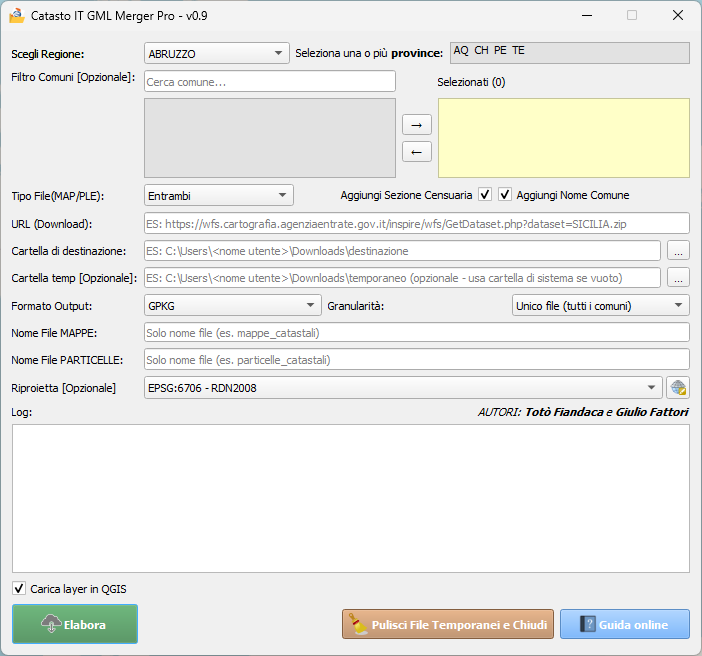Close the Catasto IT GML Merger window

678,16
